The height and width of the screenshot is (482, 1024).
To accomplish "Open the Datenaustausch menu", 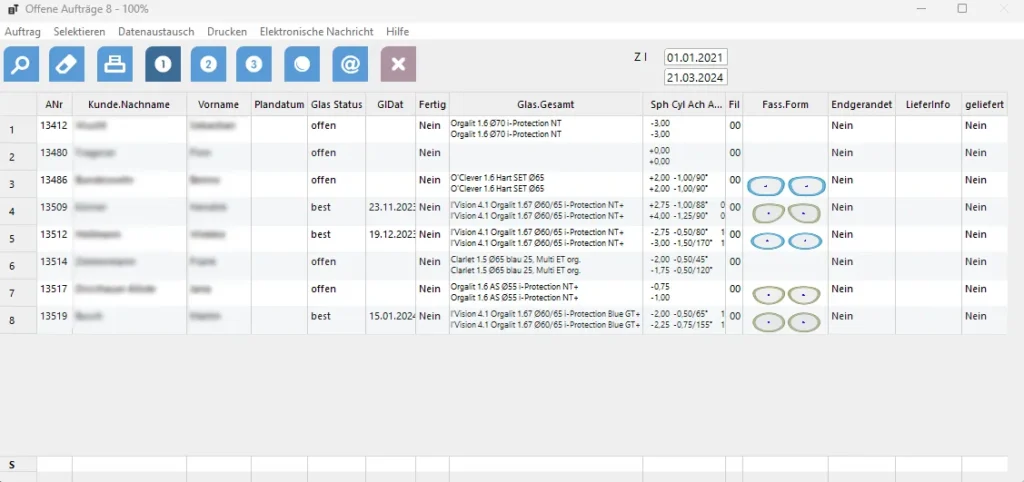I will 156,32.
